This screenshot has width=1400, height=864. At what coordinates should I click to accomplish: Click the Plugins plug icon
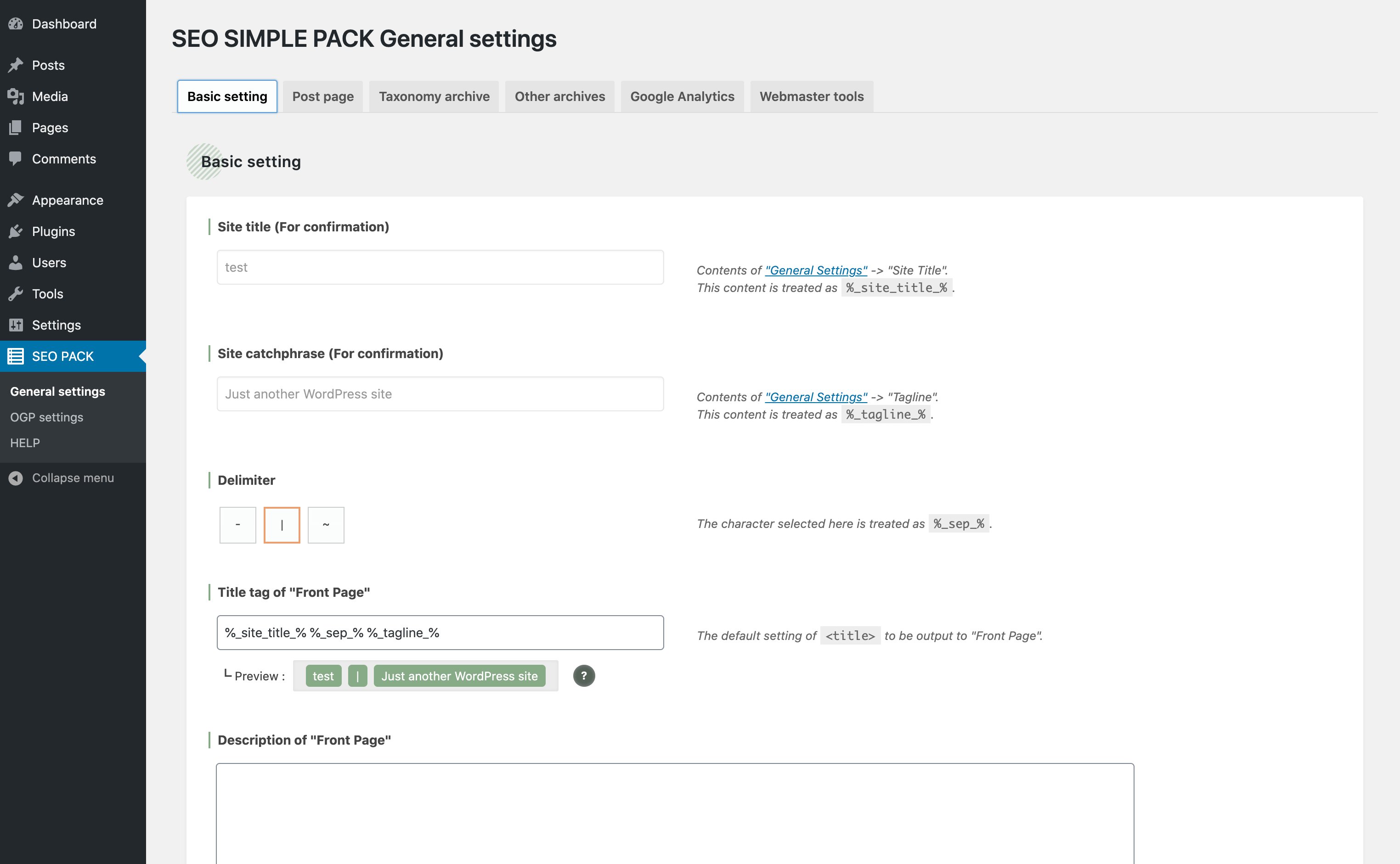[16, 231]
